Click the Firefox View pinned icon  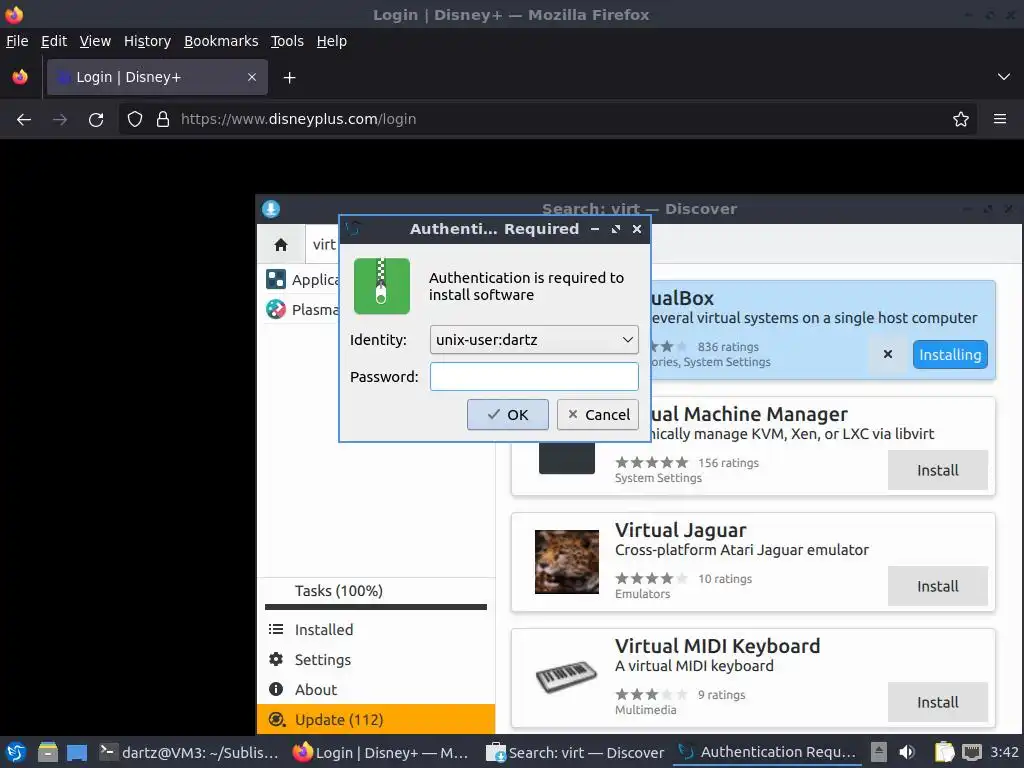pos(20,77)
